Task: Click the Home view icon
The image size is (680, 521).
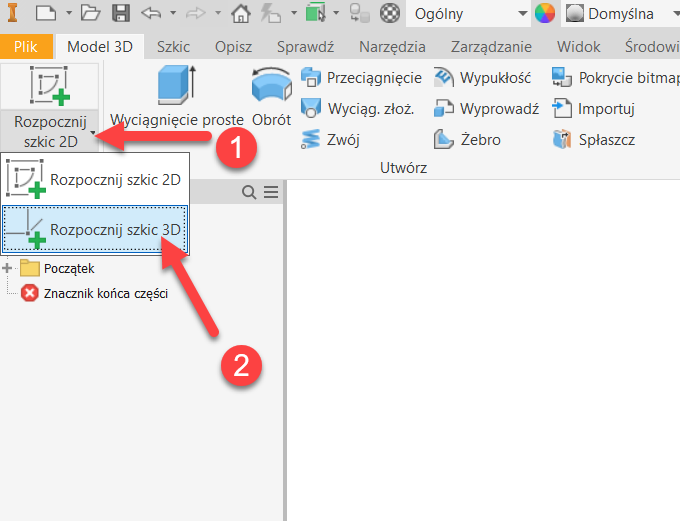Action: point(241,14)
